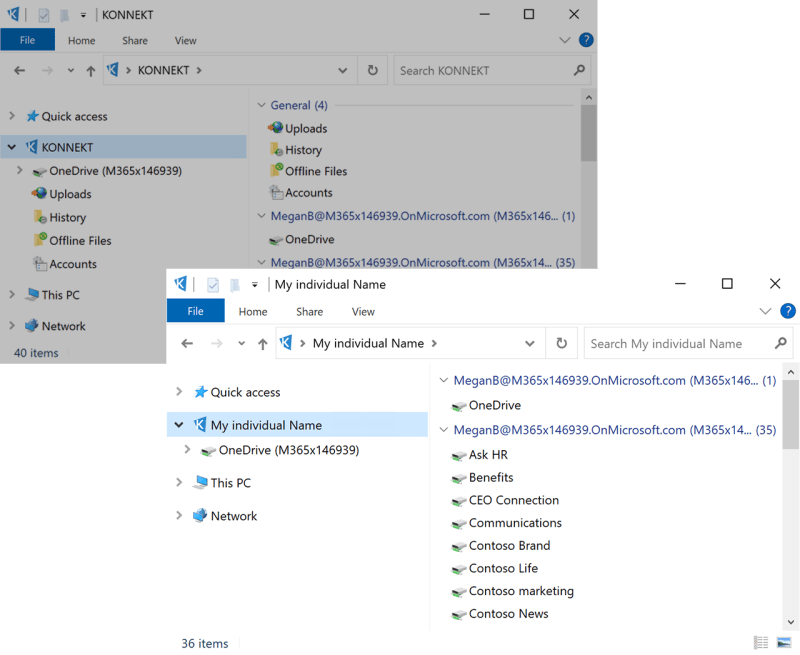This screenshot has width=800, height=655.
Task: Click My individual Name breadcrumb in address bar
Action: pos(368,343)
